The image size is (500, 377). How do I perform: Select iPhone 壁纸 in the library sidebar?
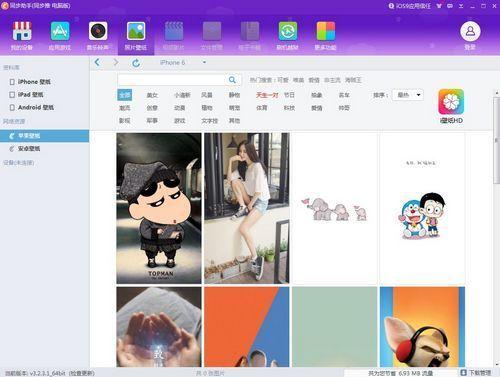34,82
